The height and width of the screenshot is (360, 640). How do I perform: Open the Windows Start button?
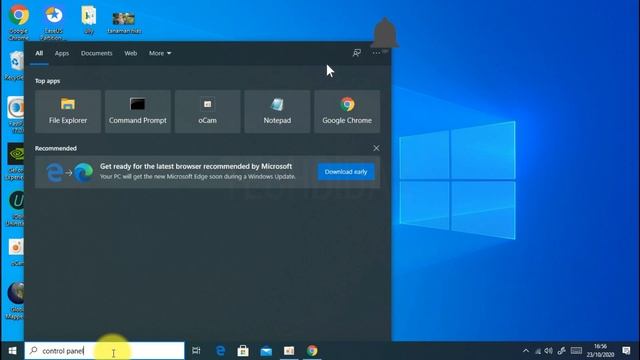12,351
